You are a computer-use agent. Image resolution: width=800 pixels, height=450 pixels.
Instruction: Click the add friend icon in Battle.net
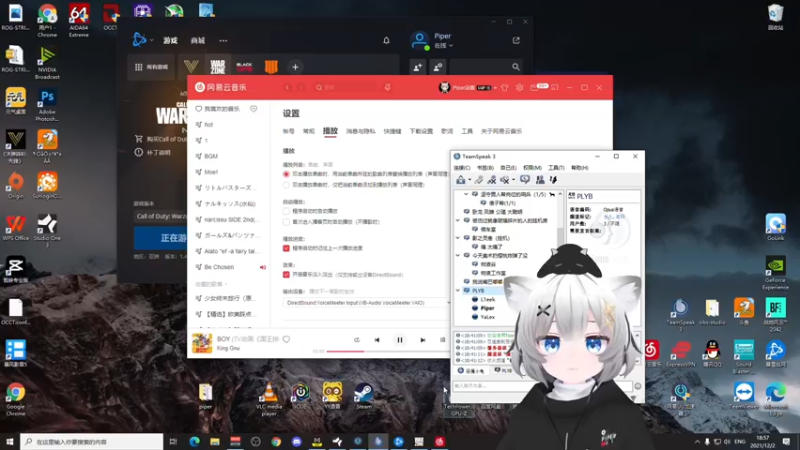pyautogui.click(x=417, y=67)
